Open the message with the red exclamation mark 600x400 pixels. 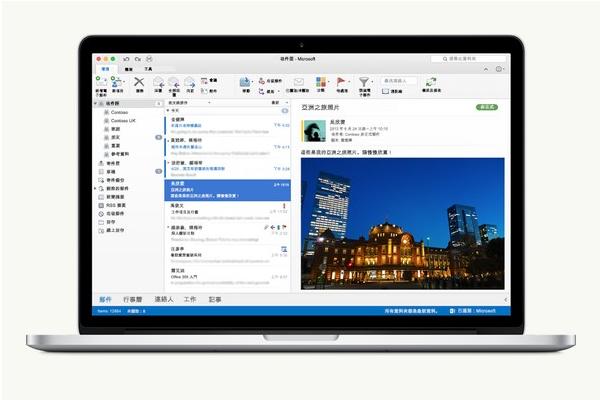227,212
